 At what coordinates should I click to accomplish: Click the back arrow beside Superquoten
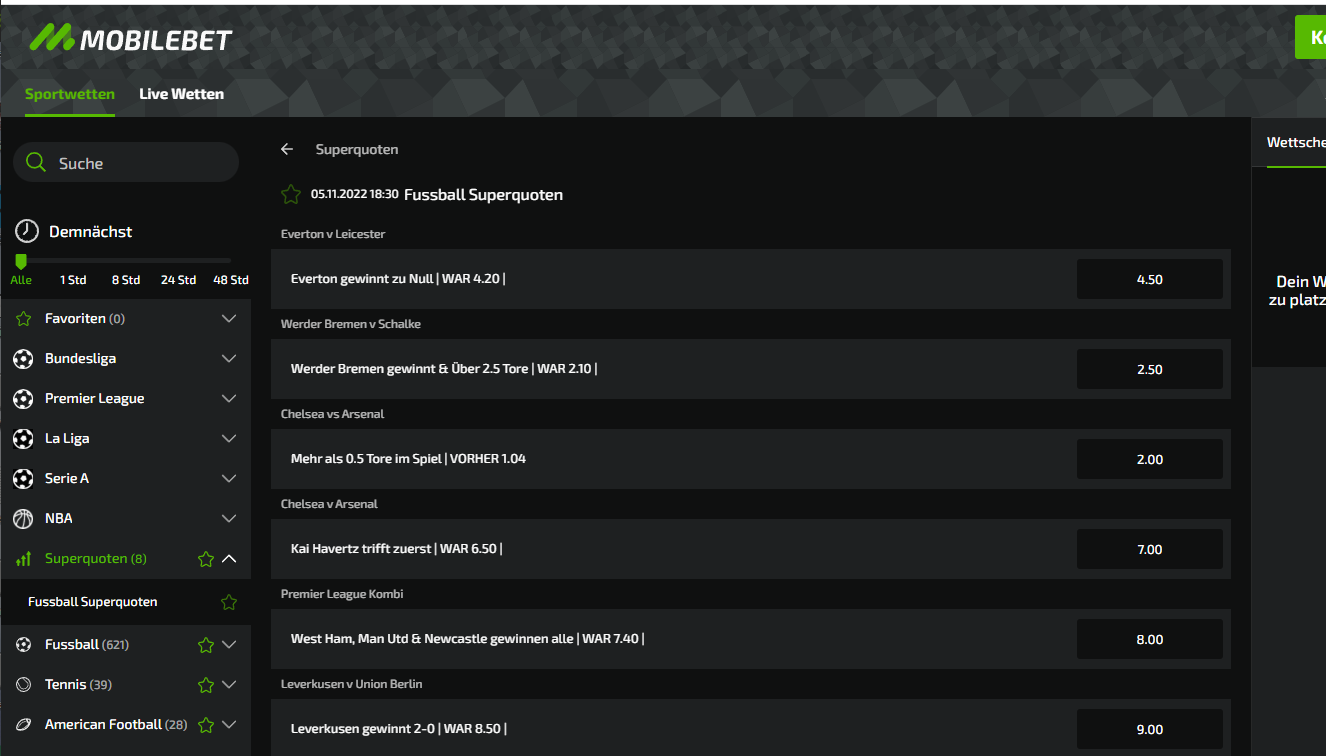tap(287, 149)
